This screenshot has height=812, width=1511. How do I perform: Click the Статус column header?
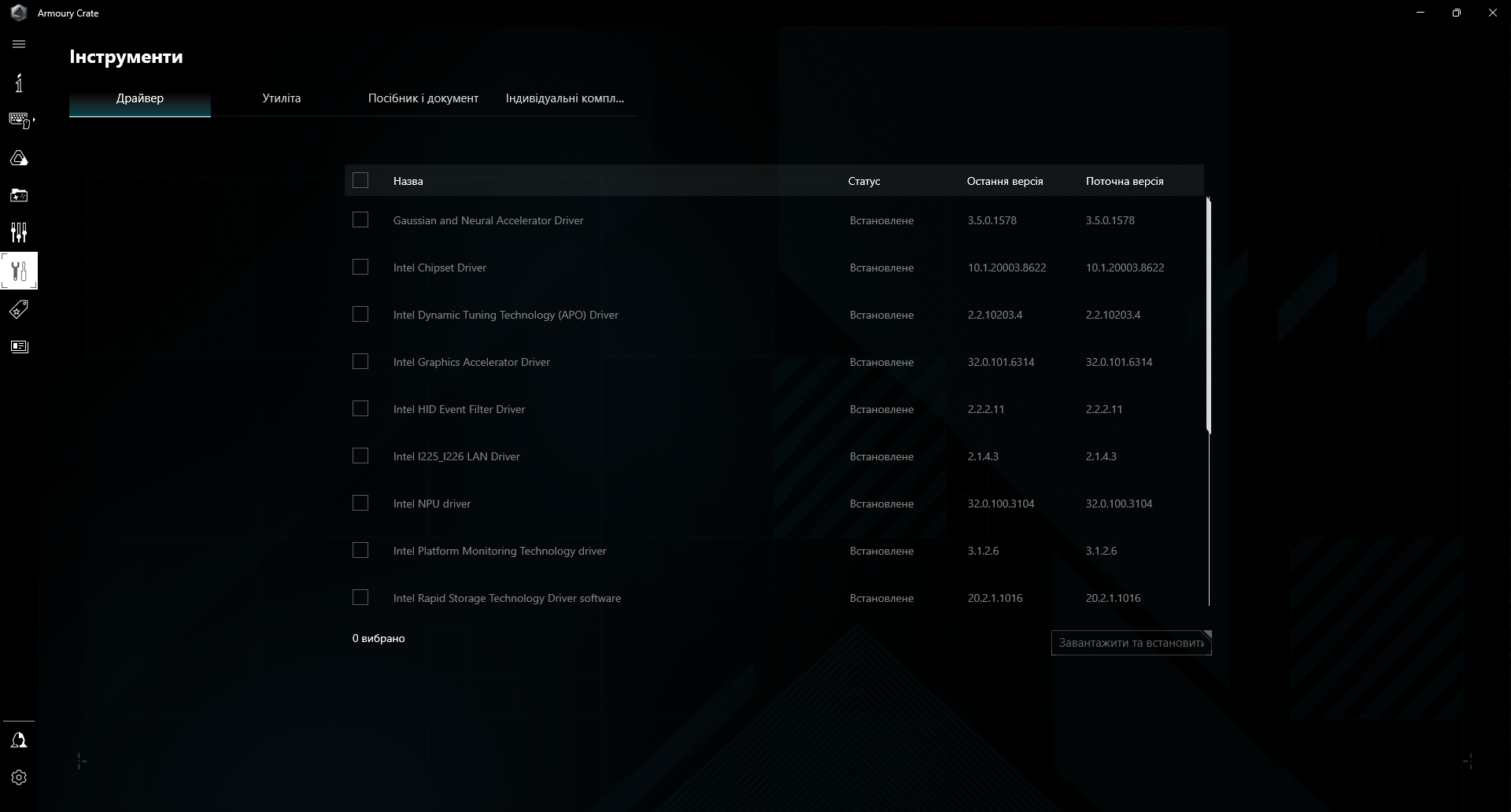[864, 181]
